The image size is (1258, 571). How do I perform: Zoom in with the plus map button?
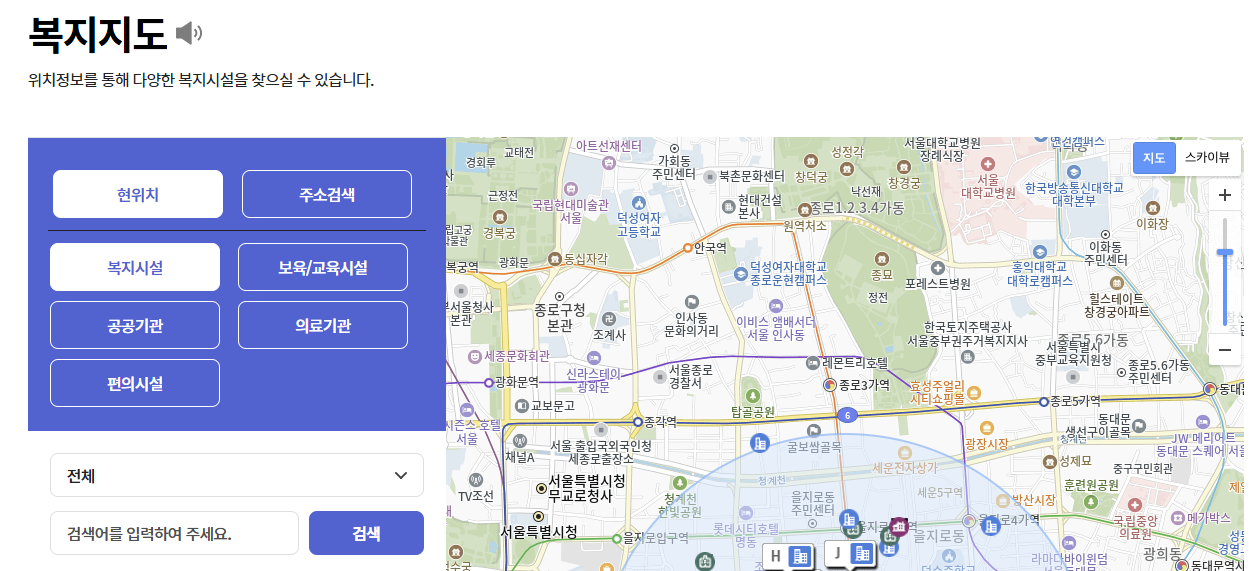pos(1224,196)
